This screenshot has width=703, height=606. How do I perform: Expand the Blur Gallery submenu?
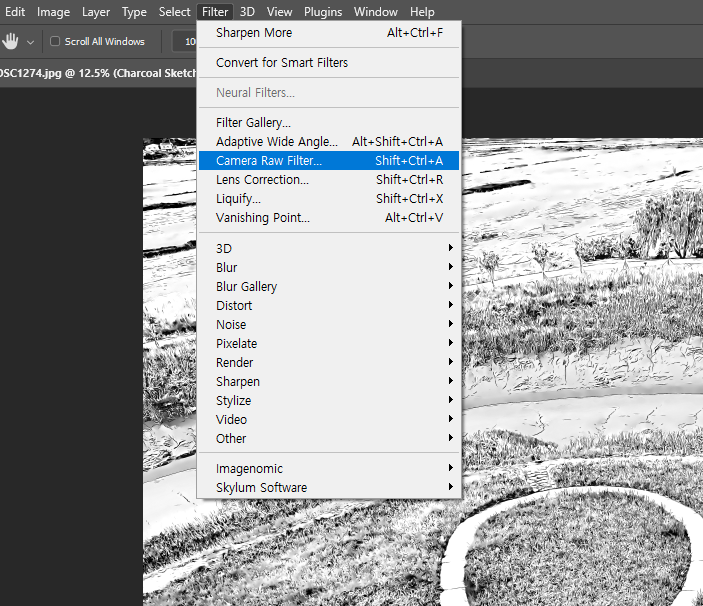(329, 286)
